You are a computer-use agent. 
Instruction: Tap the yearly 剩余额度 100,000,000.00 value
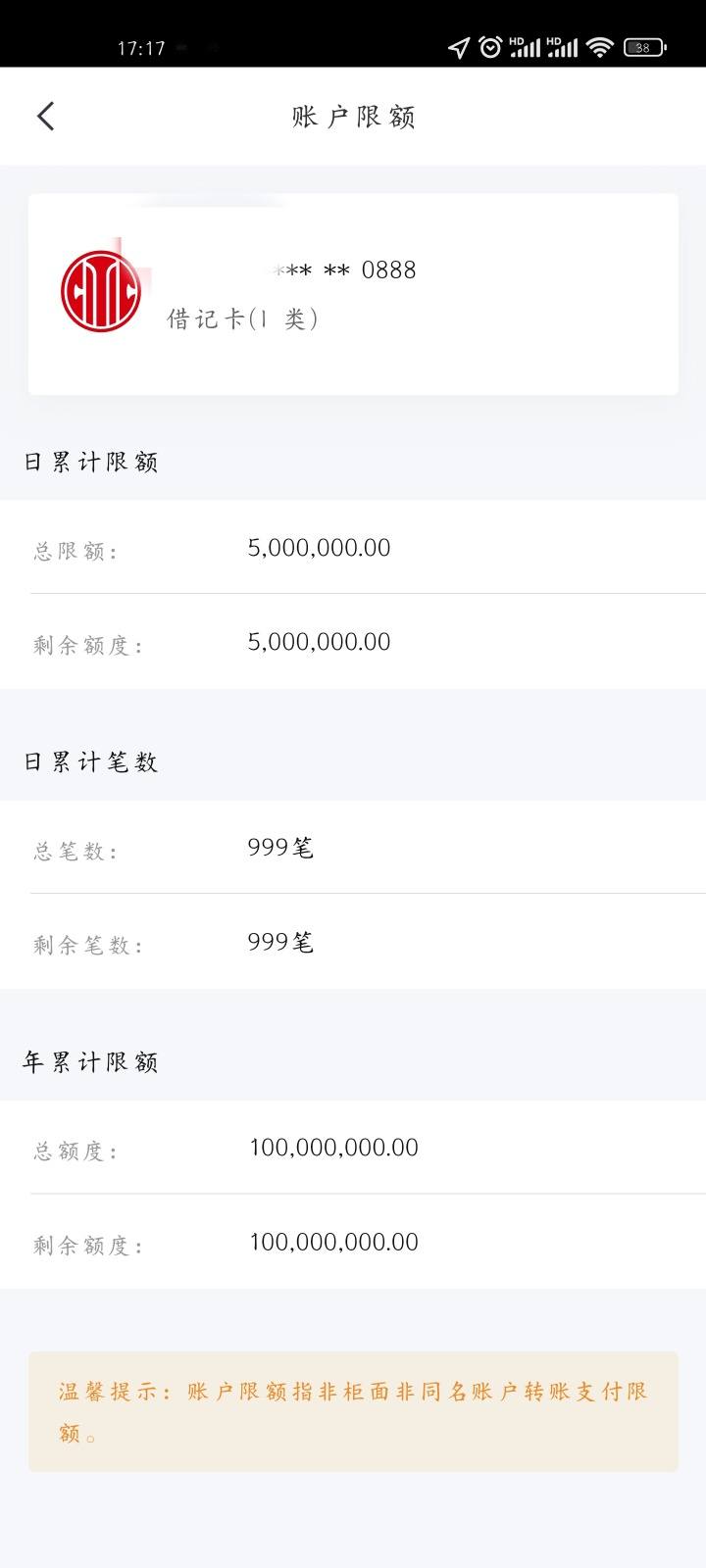(333, 1242)
